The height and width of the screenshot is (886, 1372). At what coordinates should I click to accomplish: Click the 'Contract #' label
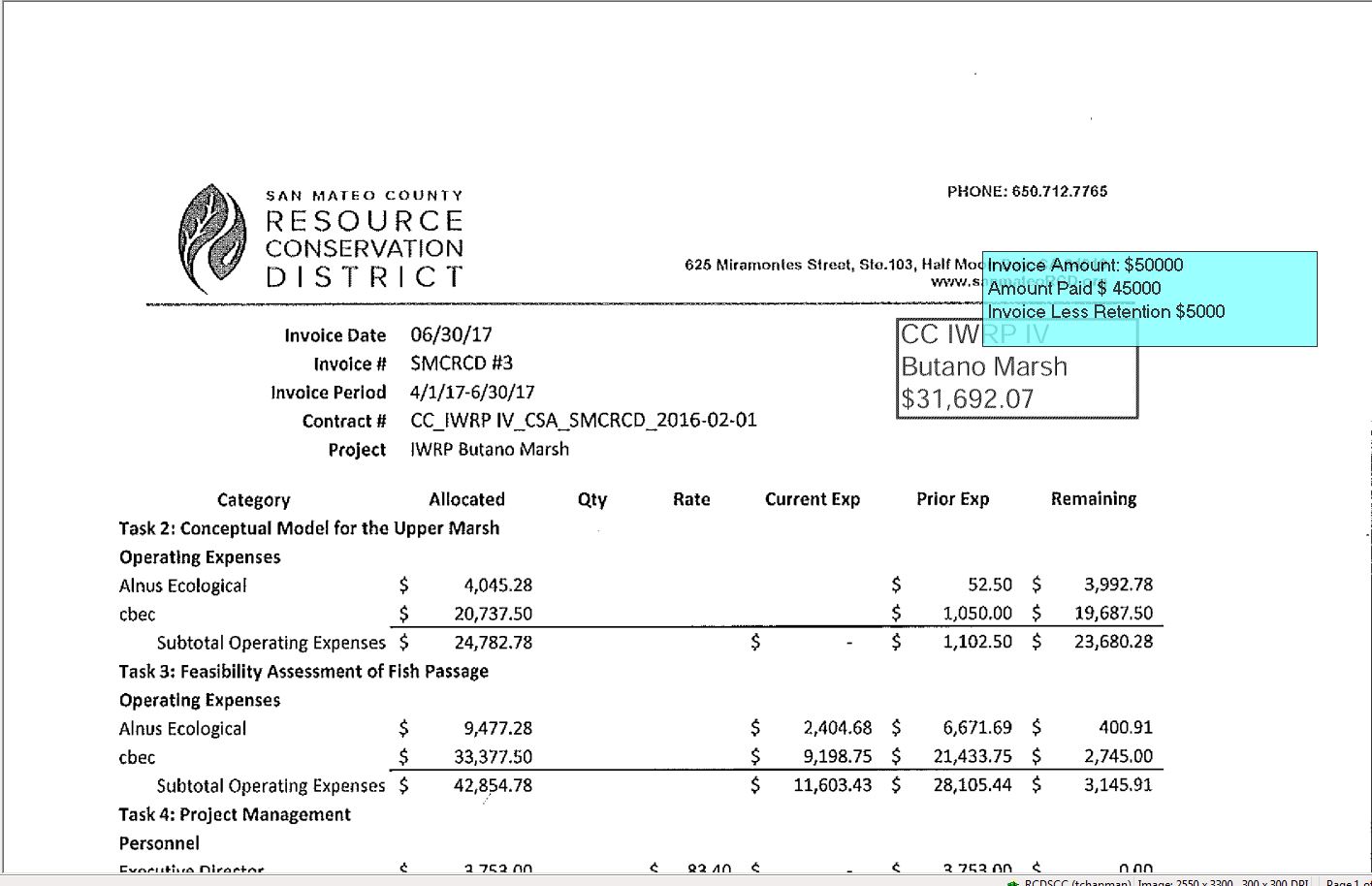(344, 421)
